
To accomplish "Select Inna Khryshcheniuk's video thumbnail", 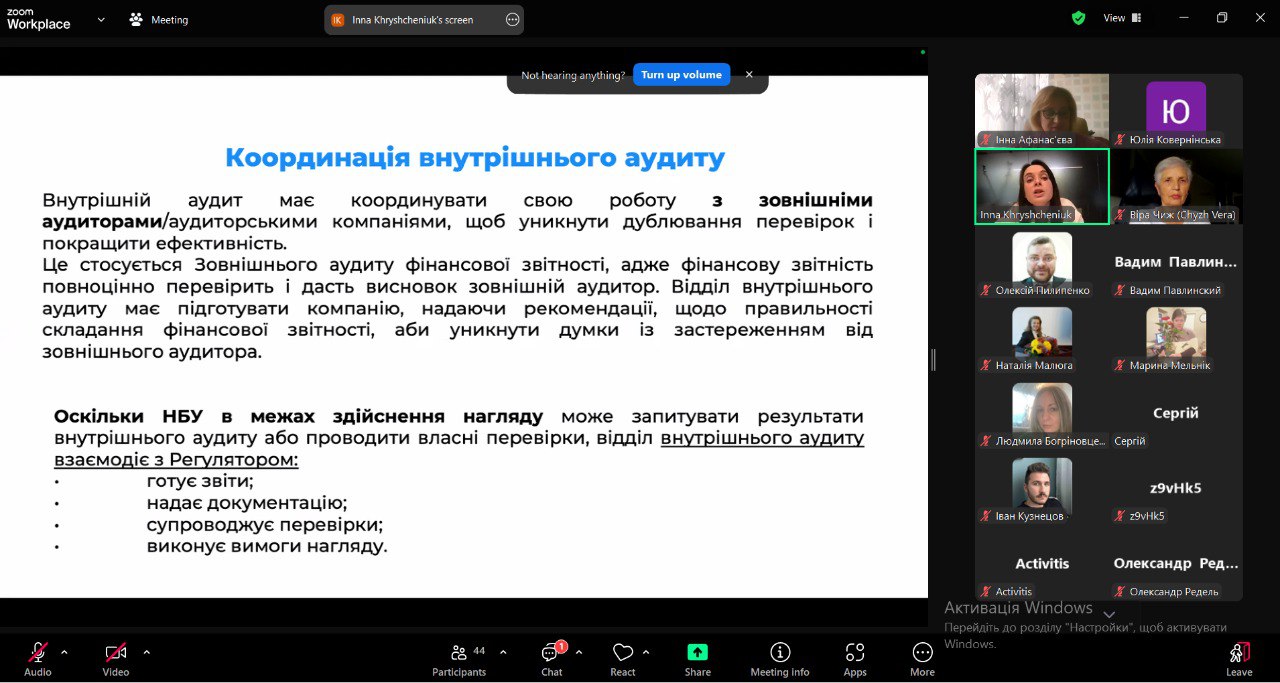I will pyautogui.click(x=1042, y=186).
